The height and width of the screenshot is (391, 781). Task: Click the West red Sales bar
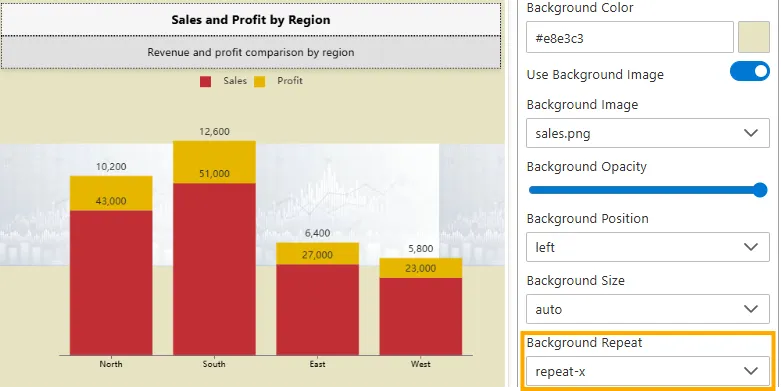[x=420, y=316]
